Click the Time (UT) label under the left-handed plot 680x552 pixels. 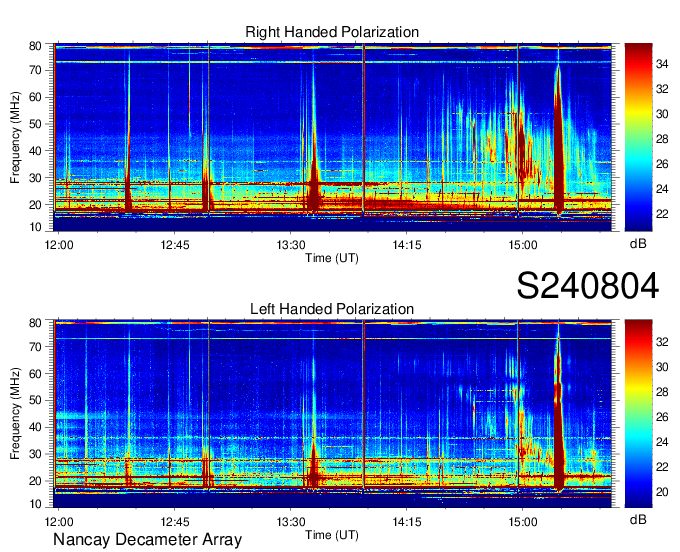(x=332, y=535)
